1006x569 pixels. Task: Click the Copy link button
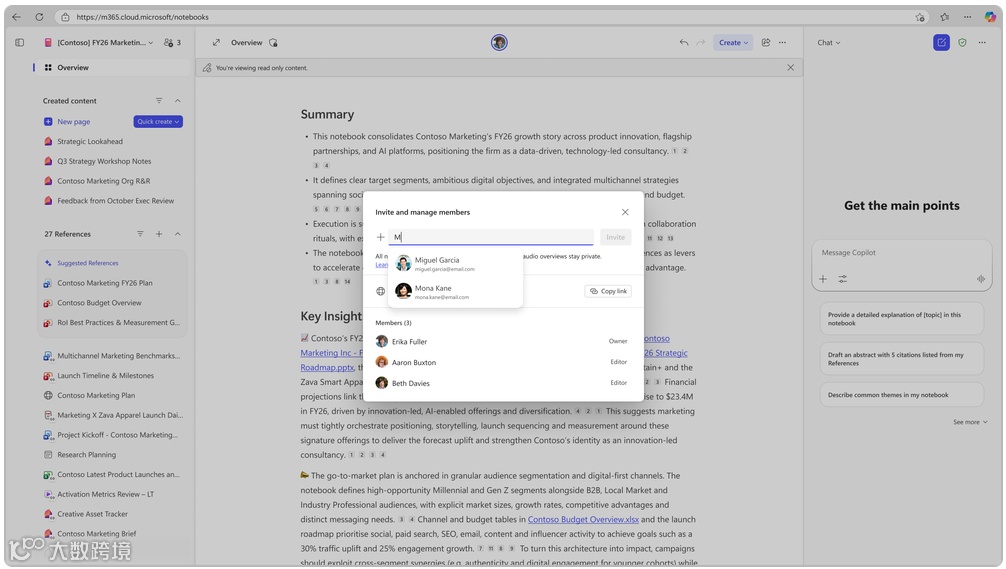click(608, 291)
